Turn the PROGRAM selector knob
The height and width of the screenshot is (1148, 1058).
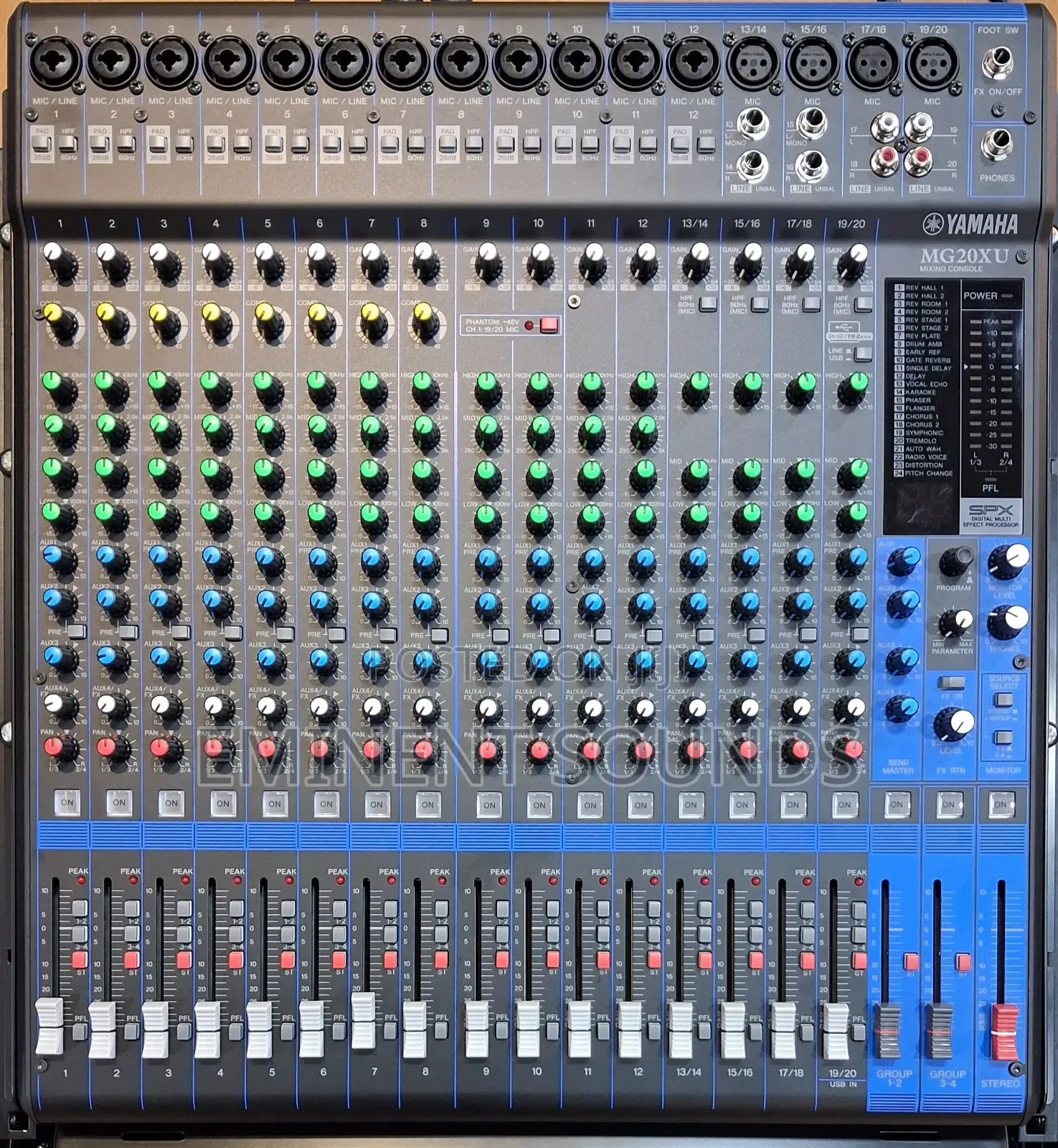click(955, 561)
